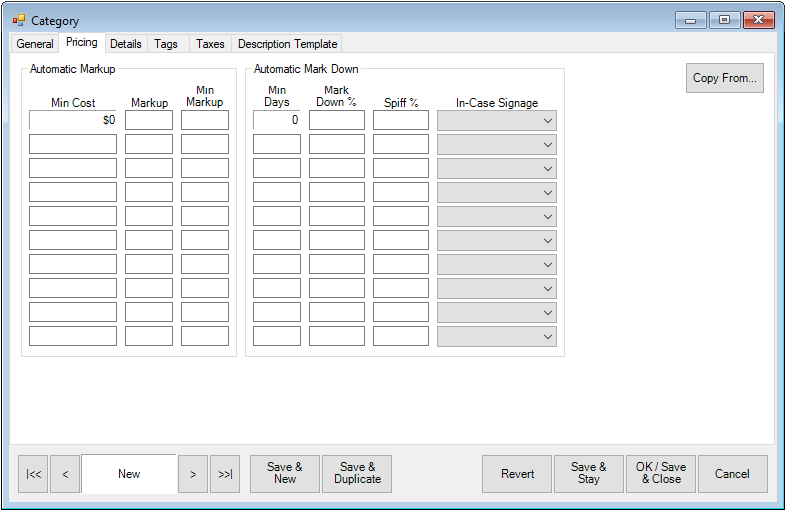Open the Details tab
The width and height of the screenshot is (787, 511).
coord(126,44)
